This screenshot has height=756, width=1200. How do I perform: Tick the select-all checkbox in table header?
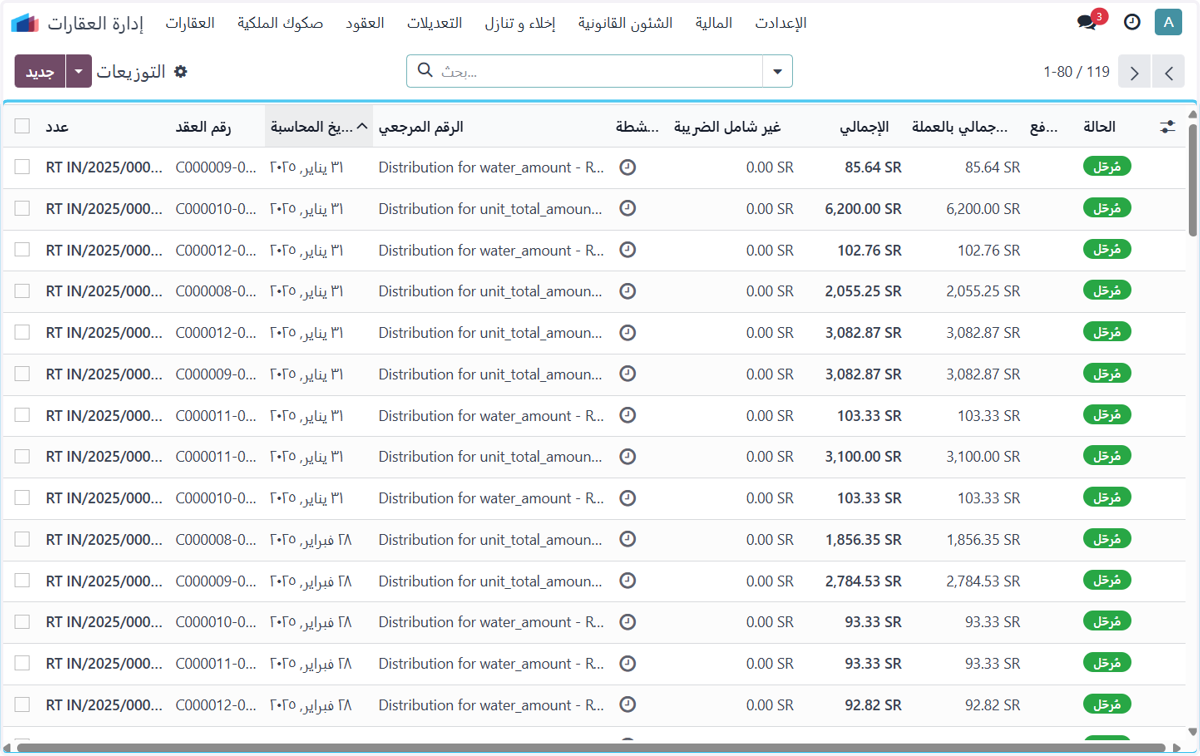pos(22,127)
